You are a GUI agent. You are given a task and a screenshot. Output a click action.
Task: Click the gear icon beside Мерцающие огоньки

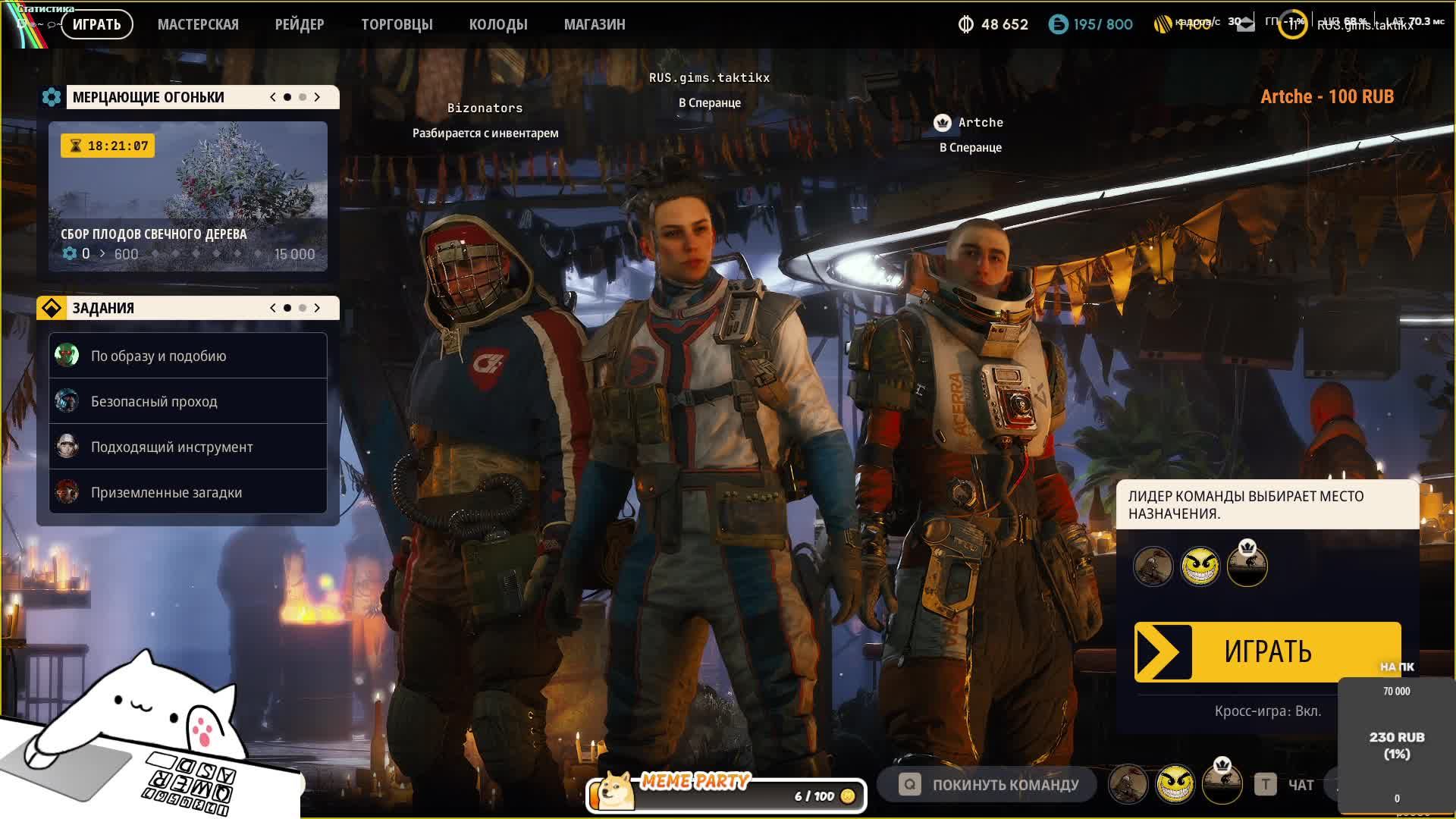(52, 97)
